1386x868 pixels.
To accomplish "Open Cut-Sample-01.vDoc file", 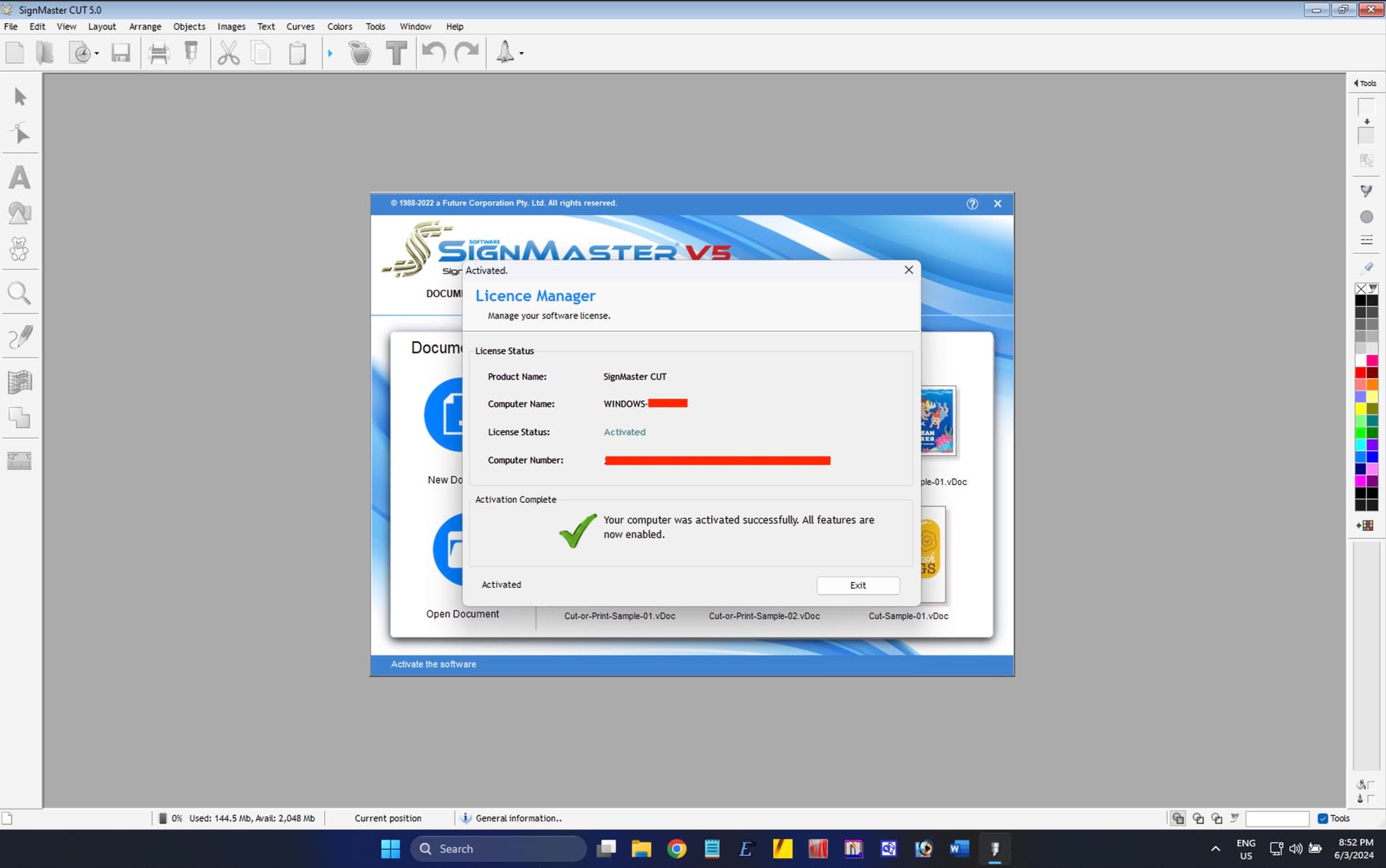I will pos(908,616).
